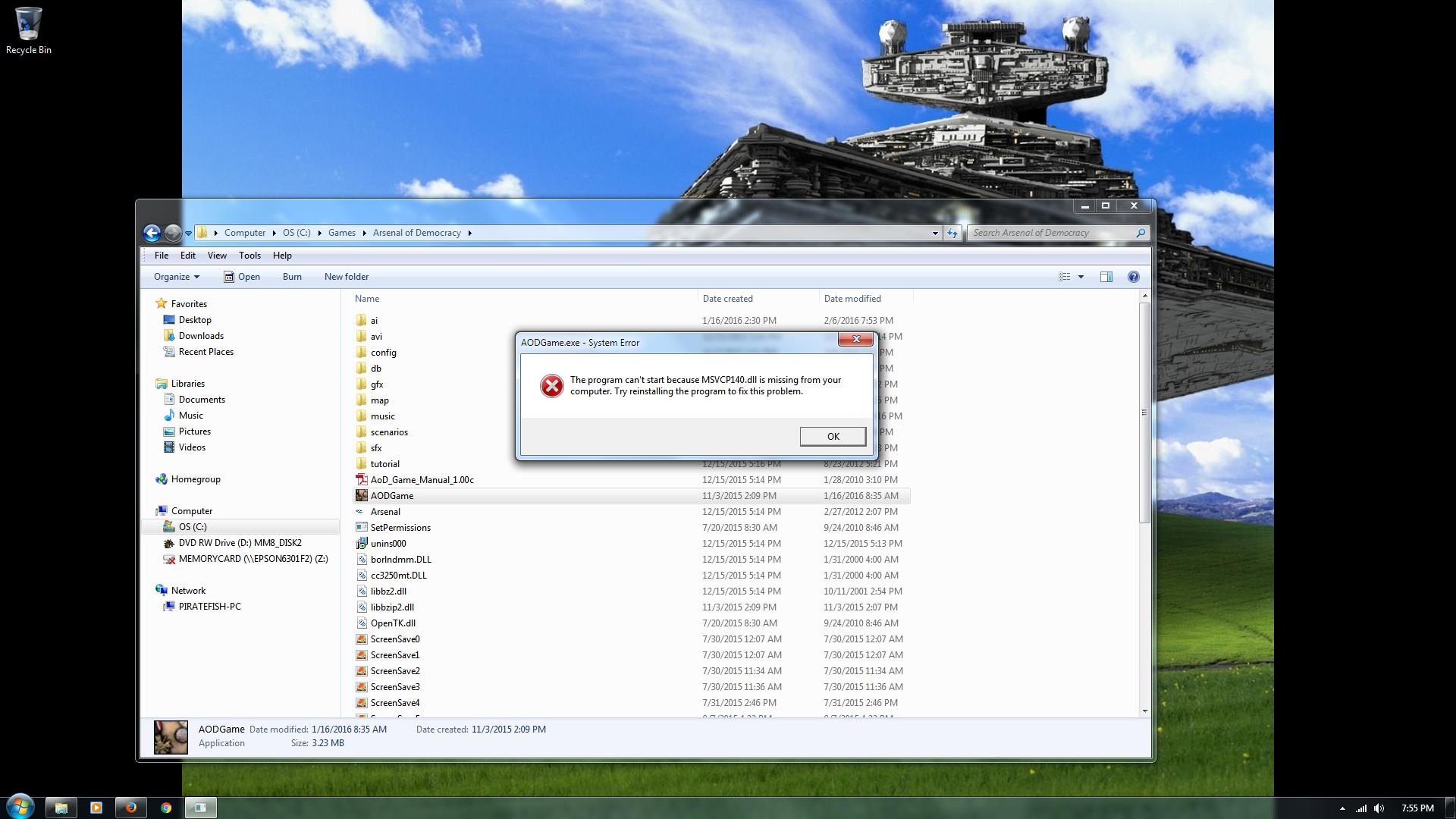The height and width of the screenshot is (819, 1456).
Task: Select OS (C:) drive in sidebar
Action: coord(193,527)
